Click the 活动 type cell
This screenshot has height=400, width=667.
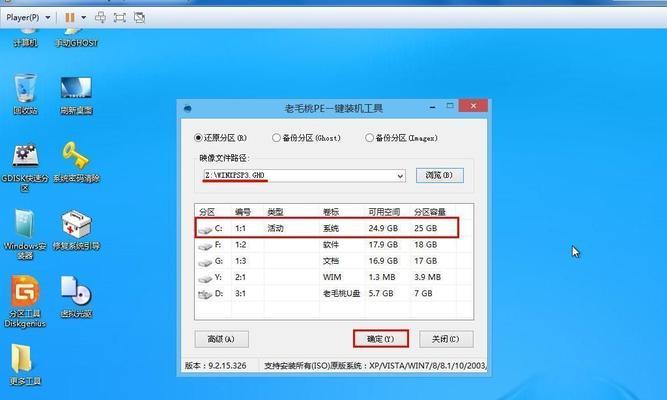coord(275,229)
